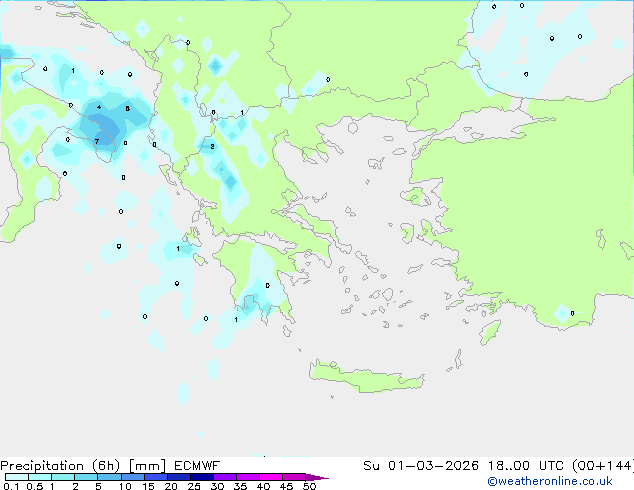
Task: Click the '0.5' legend scale label
Action: coord(35,486)
